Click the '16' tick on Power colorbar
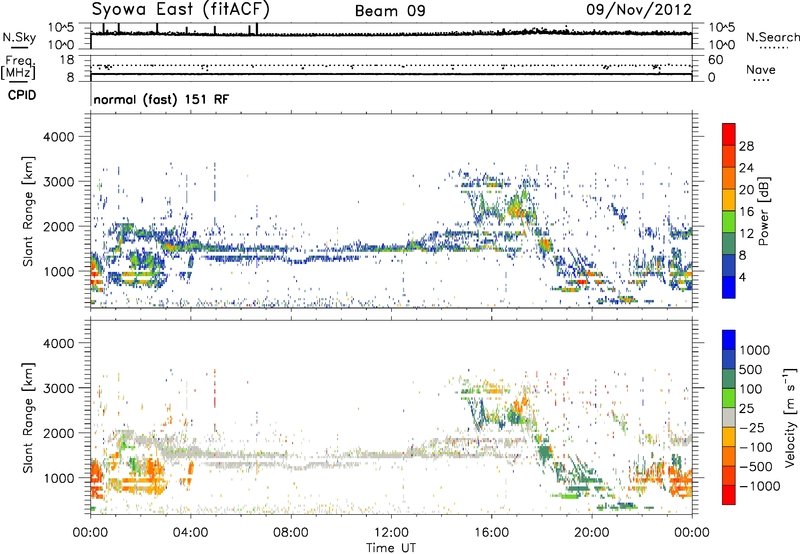This screenshot has height=554, width=800. (x=746, y=212)
